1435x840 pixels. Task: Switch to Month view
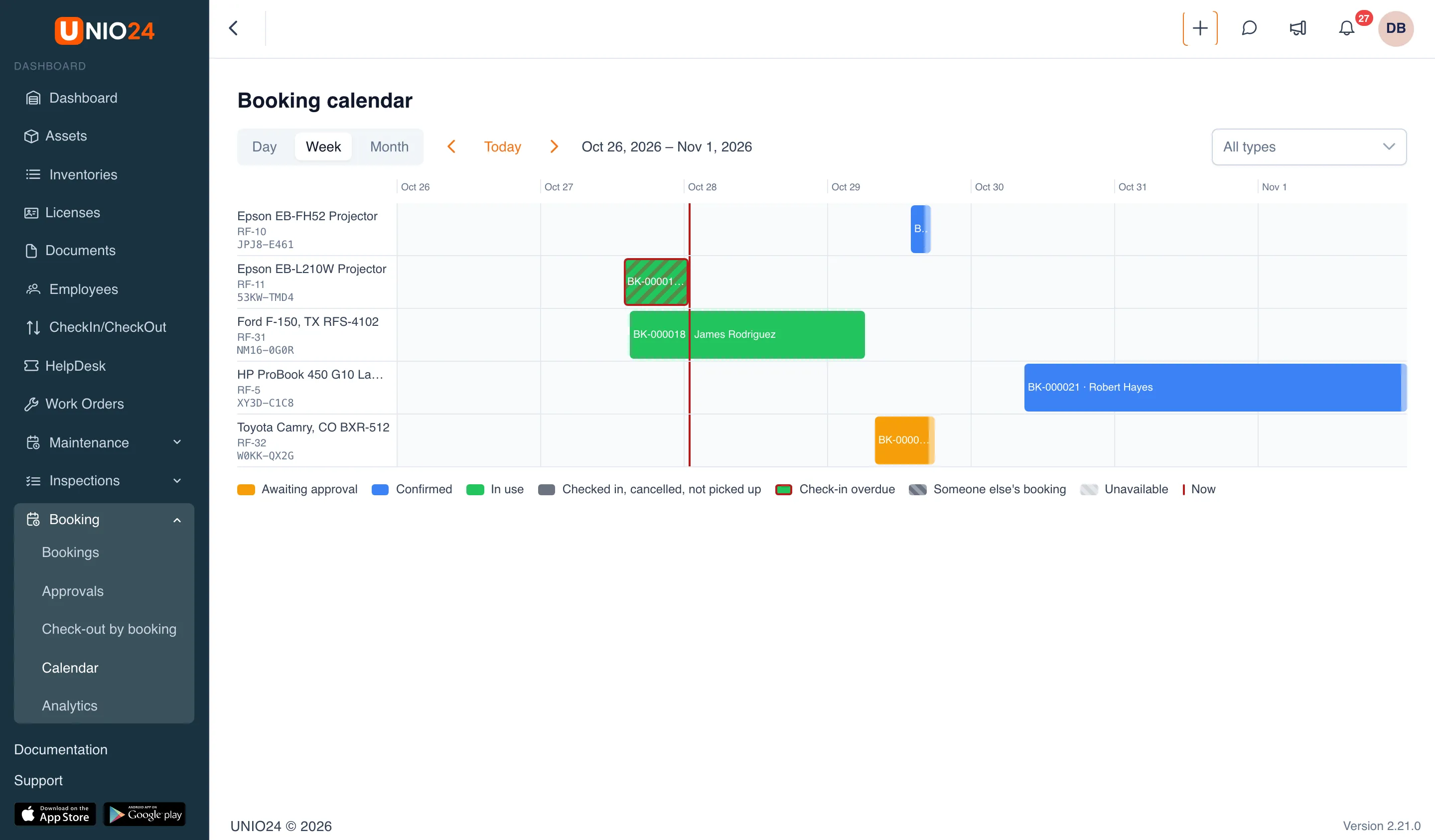click(x=389, y=147)
